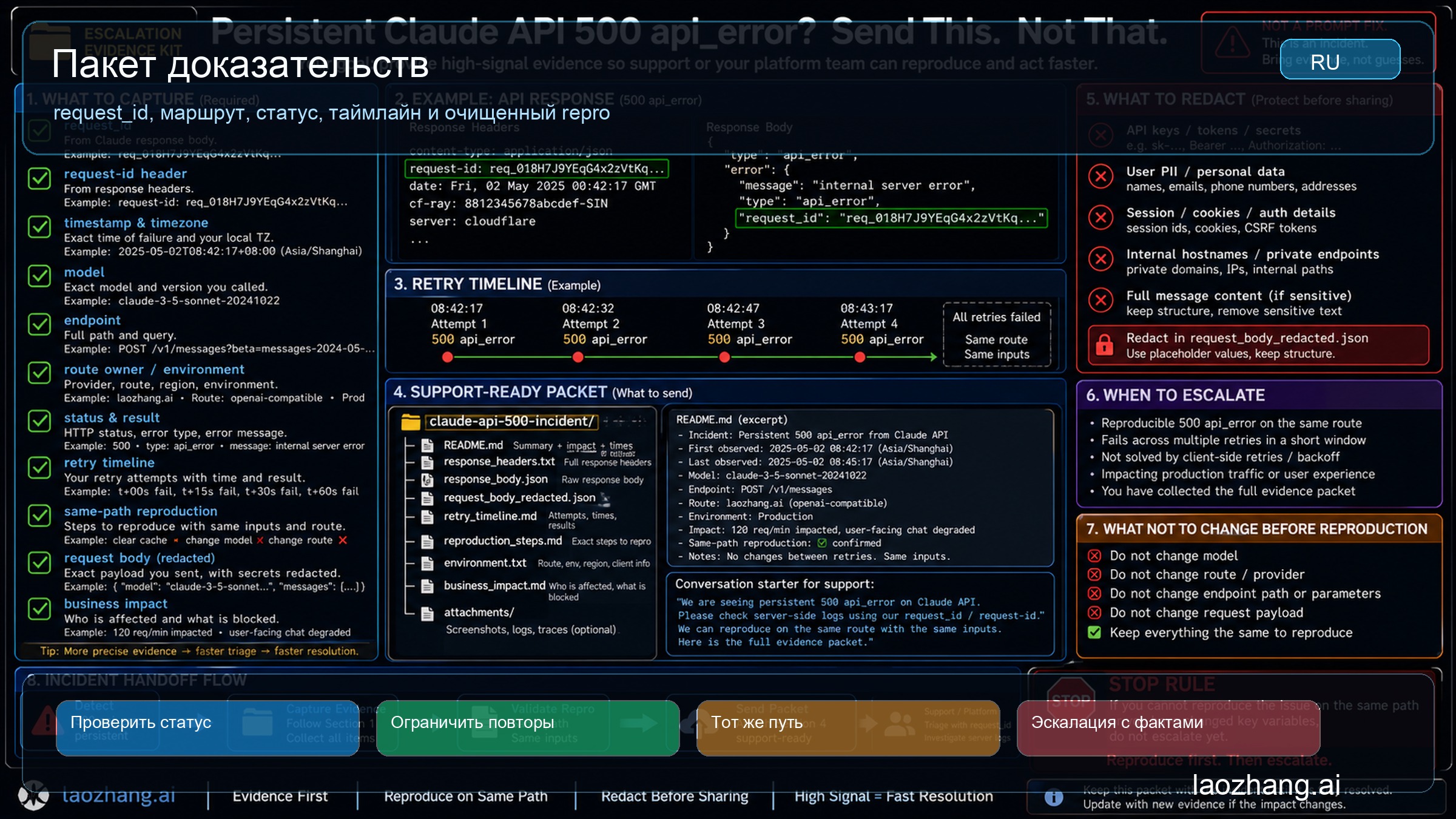This screenshot has height=819, width=1456.
Task: Toggle the route owner / environment checkbox
Action: pyautogui.click(x=39, y=373)
